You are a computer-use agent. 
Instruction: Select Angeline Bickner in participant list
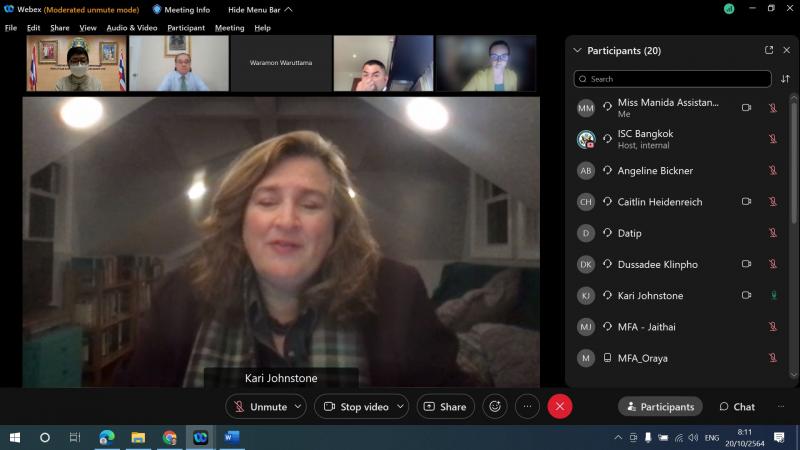pyautogui.click(x=679, y=170)
